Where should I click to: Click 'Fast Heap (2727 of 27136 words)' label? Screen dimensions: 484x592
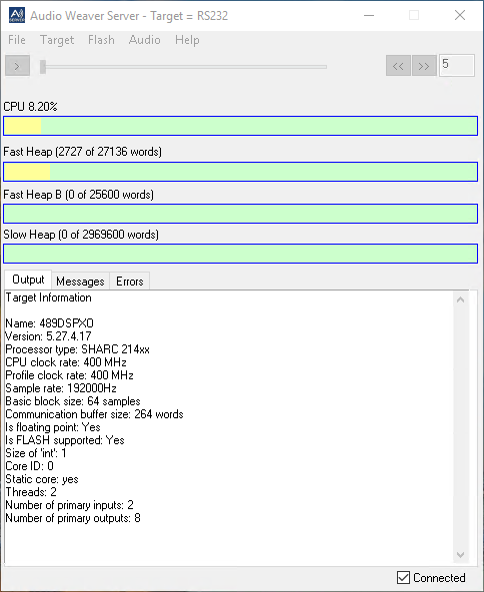pyautogui.click(x=82, y=152)
